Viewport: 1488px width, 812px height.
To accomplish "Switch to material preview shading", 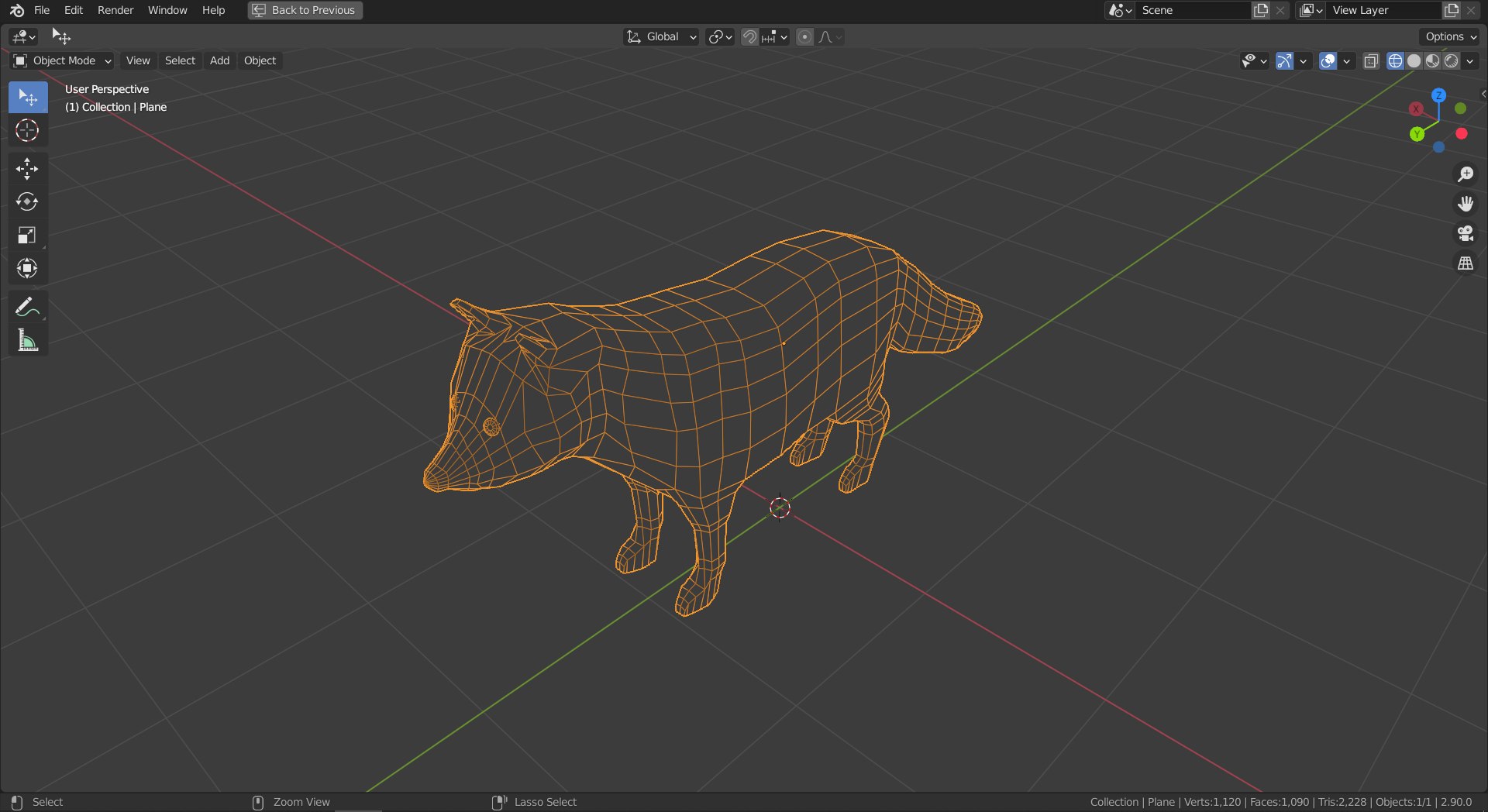I will click(1432, 60).
